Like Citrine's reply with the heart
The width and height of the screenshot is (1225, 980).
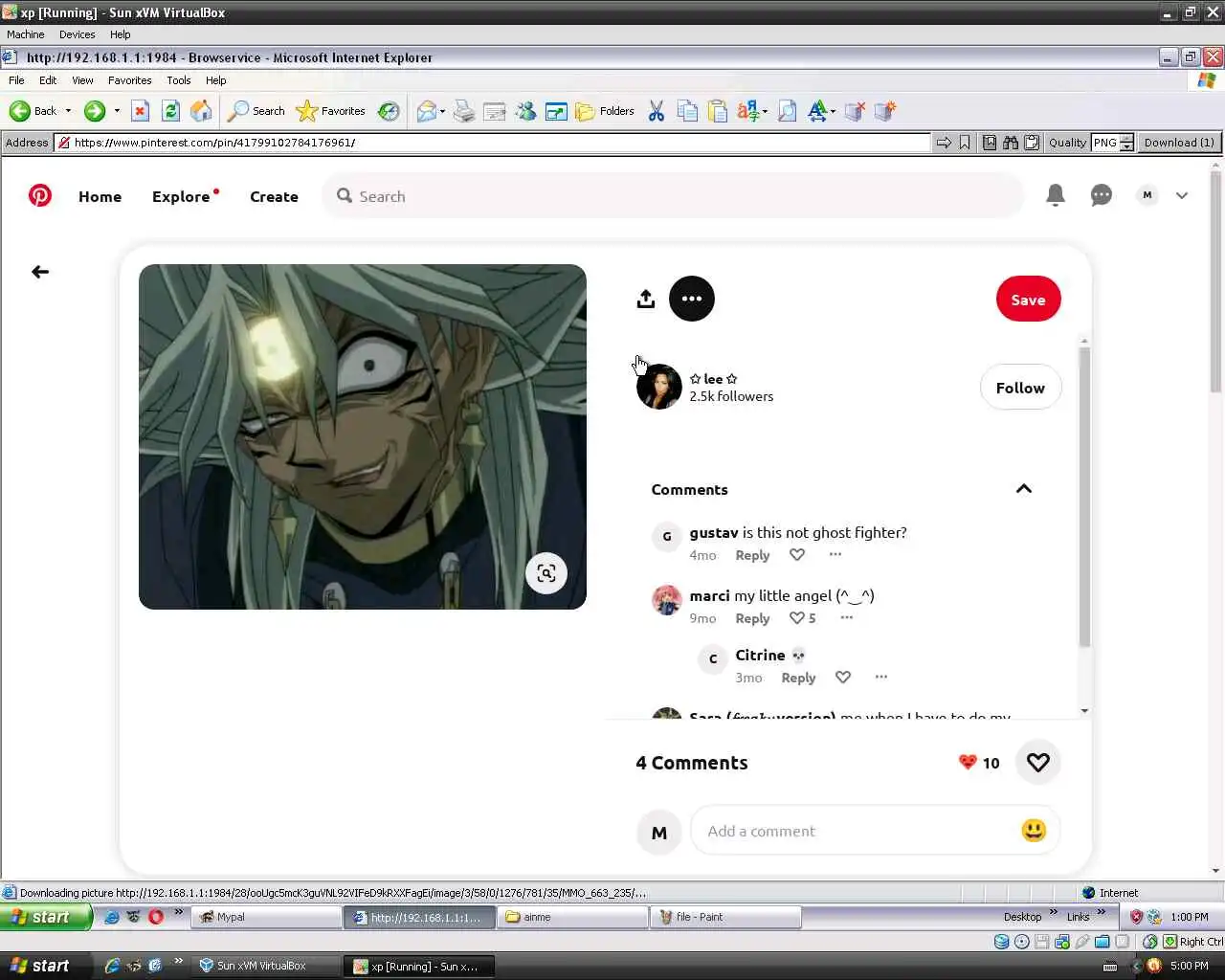(843, 678)
